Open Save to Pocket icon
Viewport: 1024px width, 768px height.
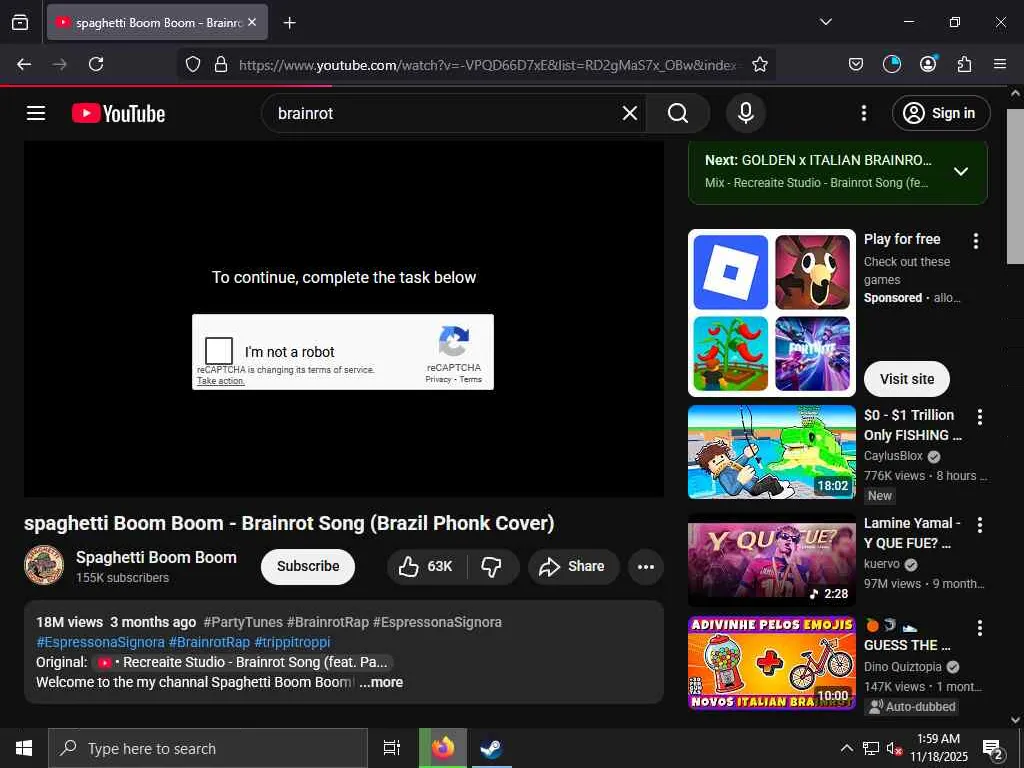coord(856,64)
